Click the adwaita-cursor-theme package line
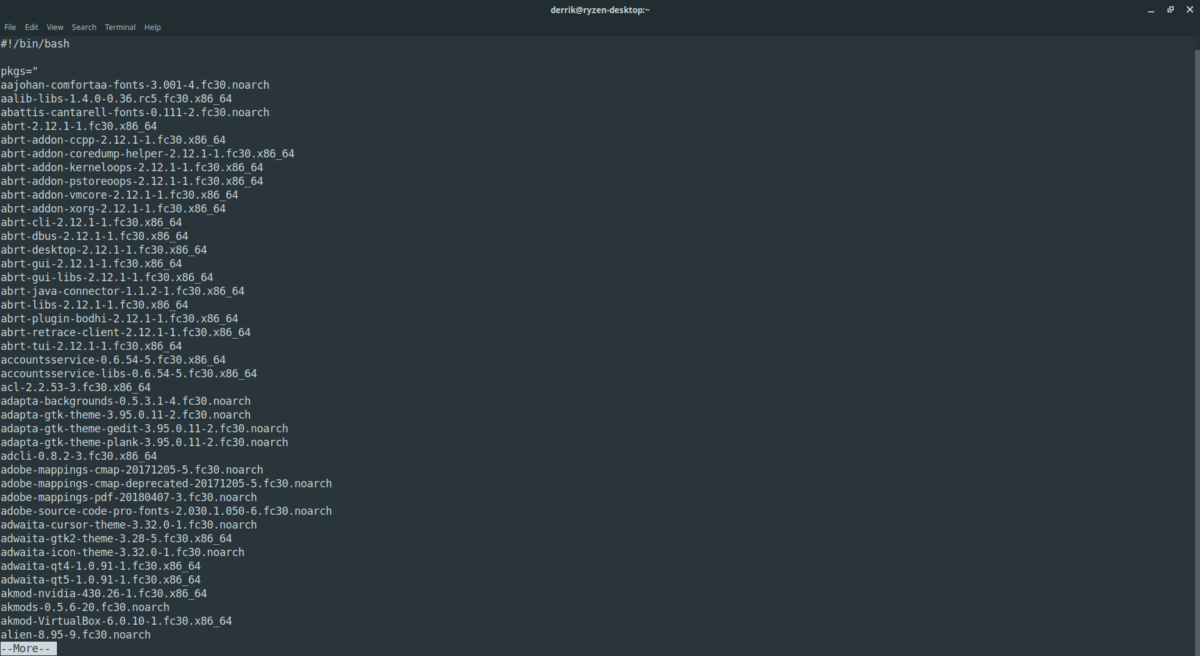The image size is (1200, 656). 129,524
